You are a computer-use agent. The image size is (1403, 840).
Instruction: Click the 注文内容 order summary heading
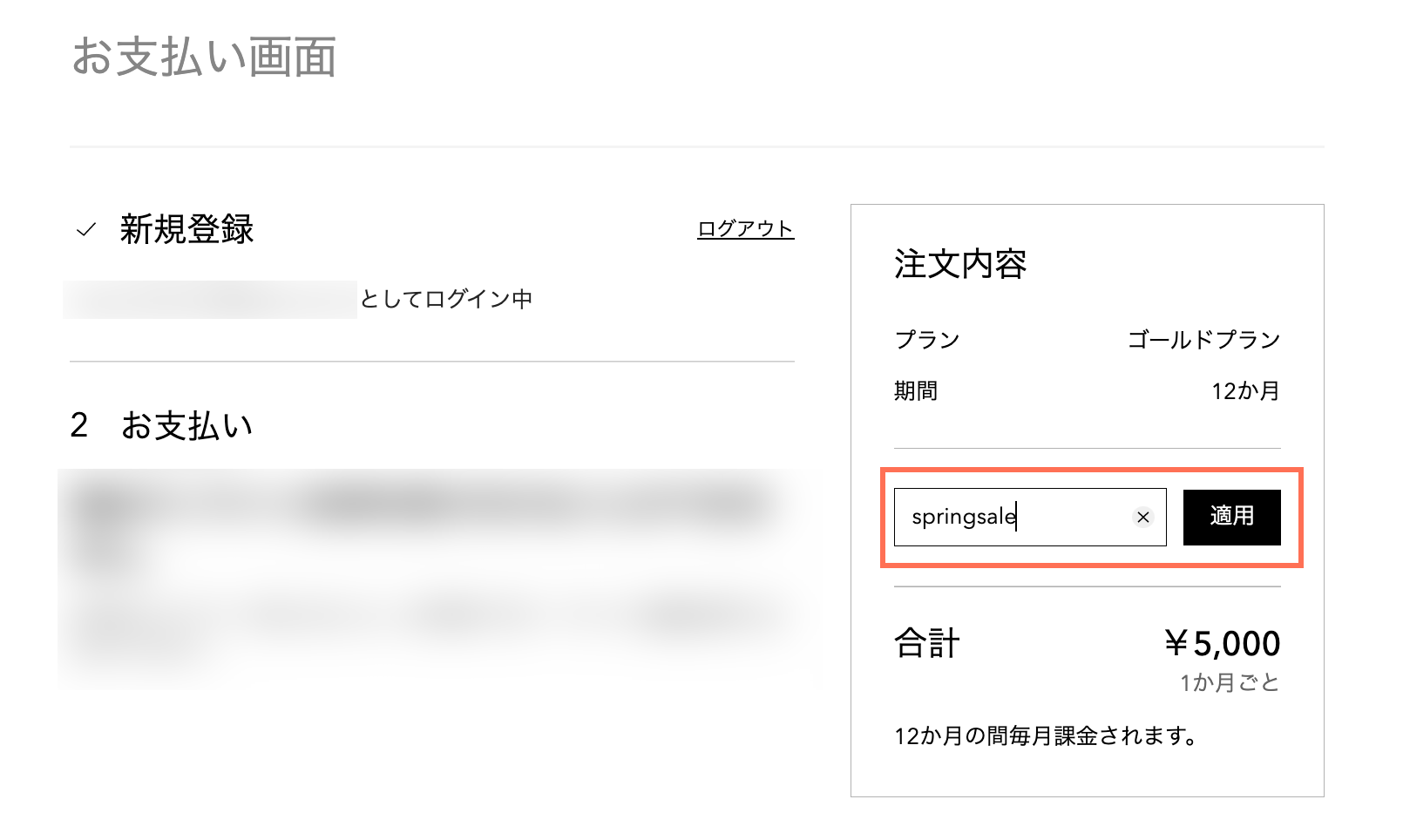(x=960, y=263)
